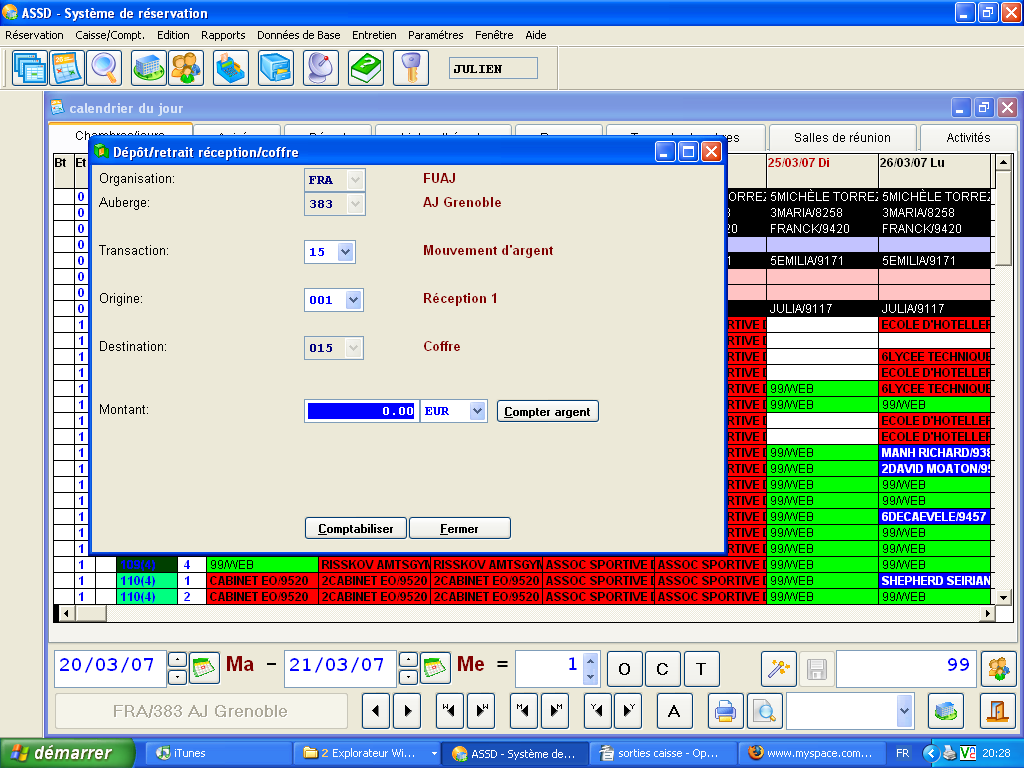Jump back one week with W arrow
Image resolution: width=1024 pixels, height=768 pixels.
(449, 711)
